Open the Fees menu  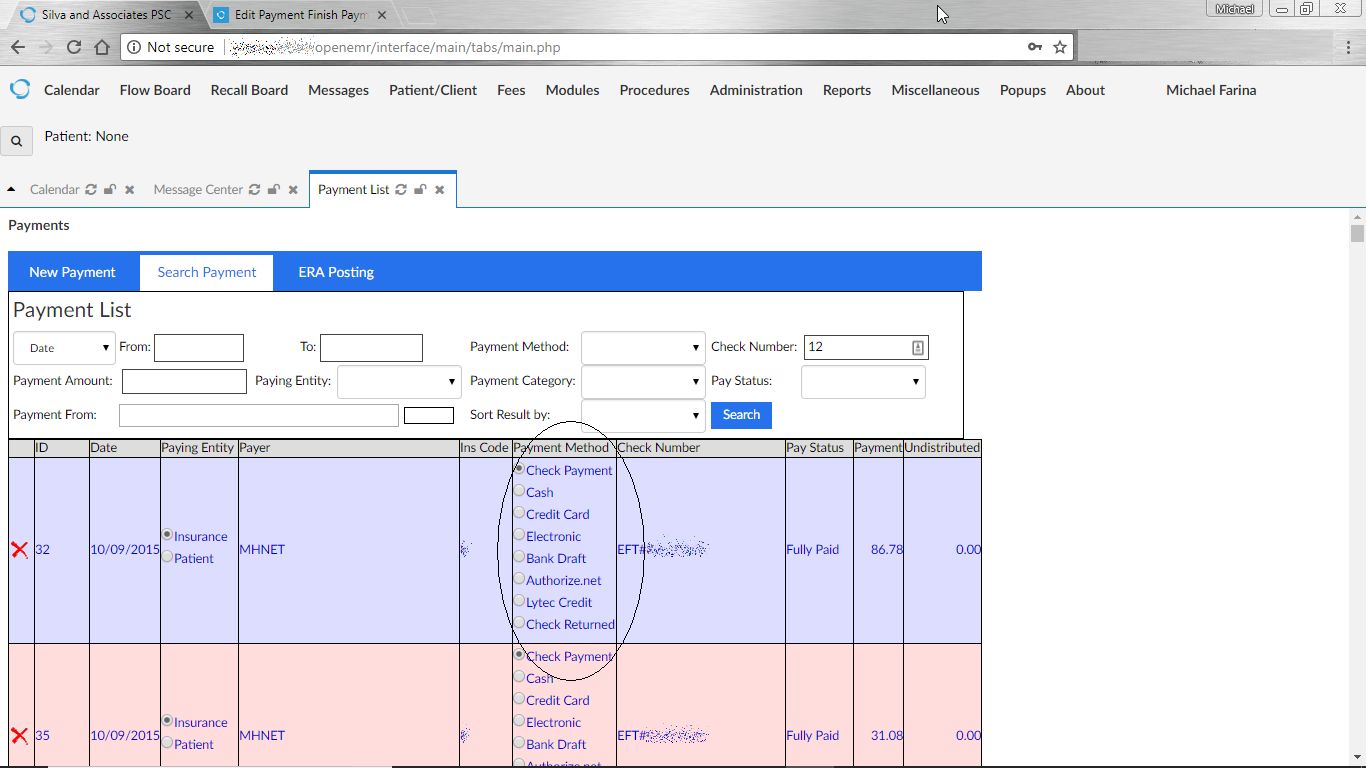pos(511,90)
